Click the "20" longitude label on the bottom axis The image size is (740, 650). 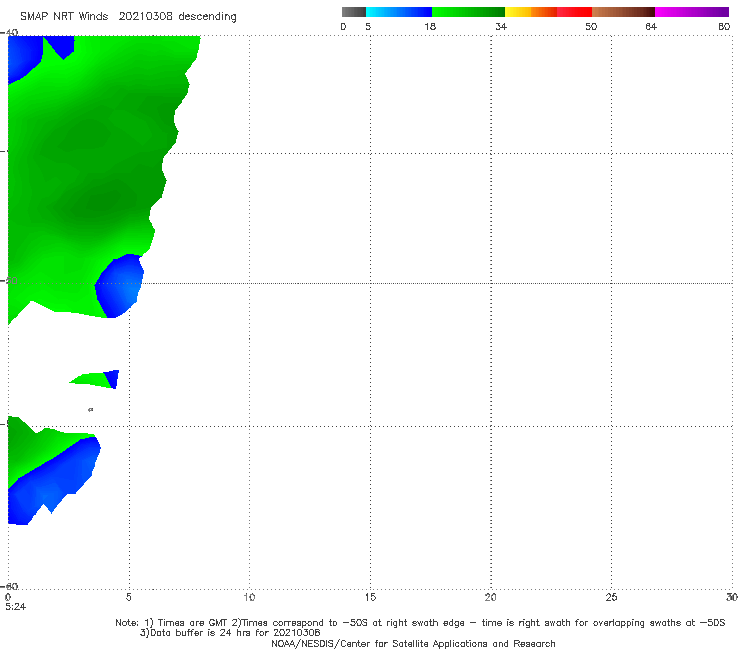490,598
